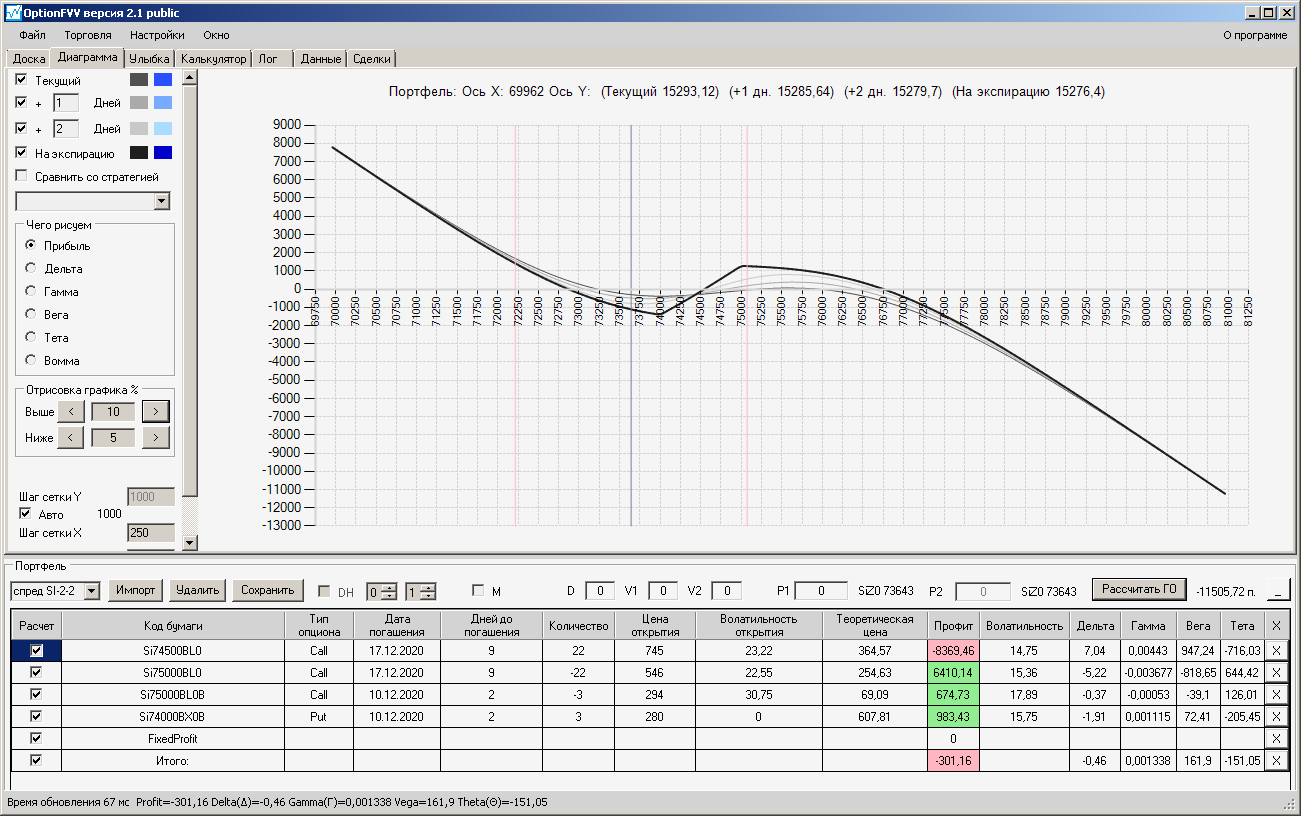Open the Торговля menu
Viewport: 1301px width, 816px height.
click(x=88, y=35)
